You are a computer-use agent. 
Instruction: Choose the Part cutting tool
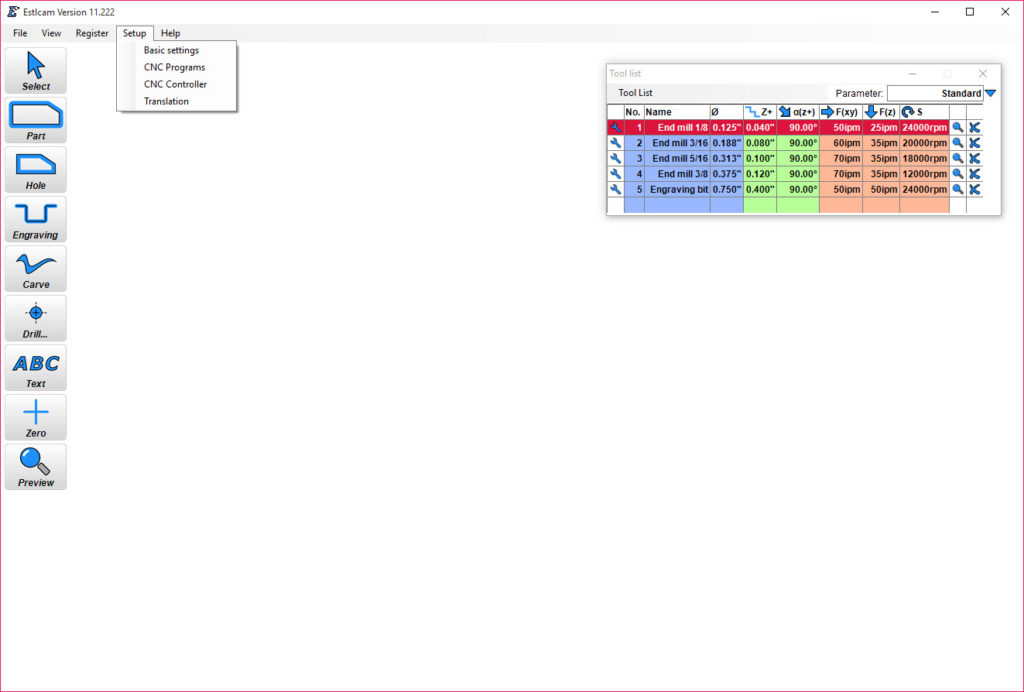[x=36, y=120]
